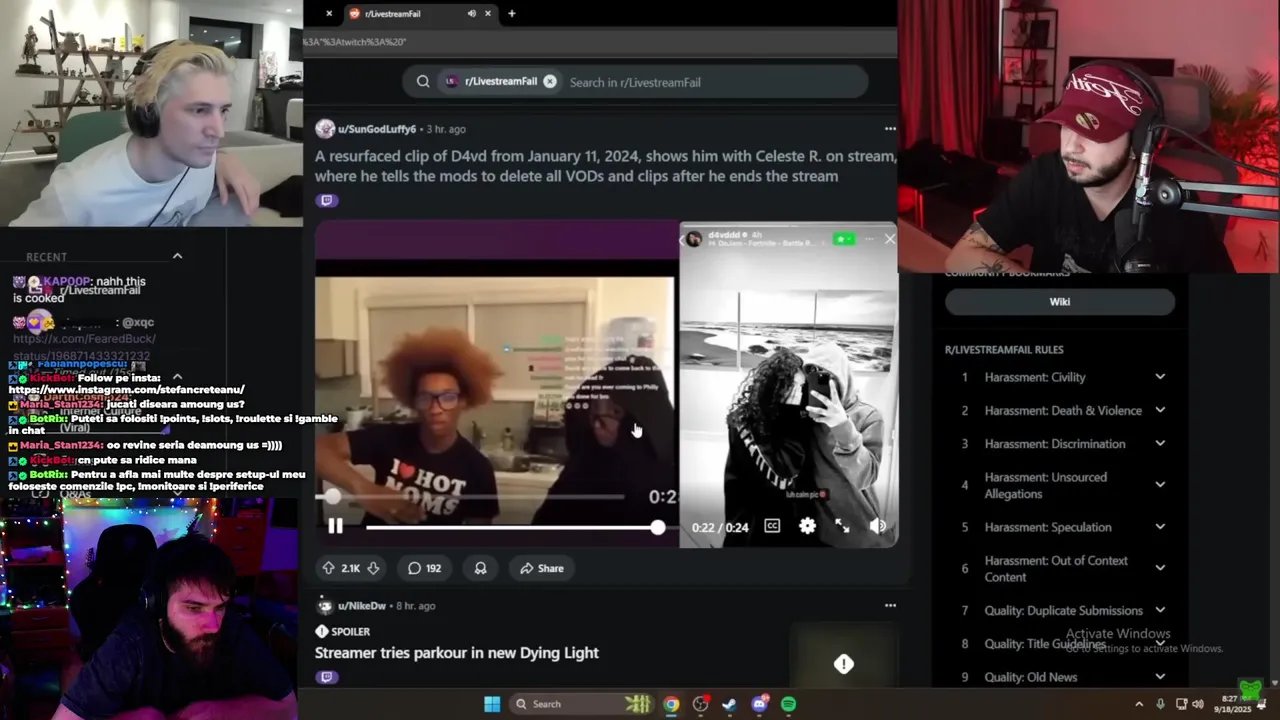Mute the tab via its audio icon
Viewport: 1280px width, 720px height.
[471, 14]
